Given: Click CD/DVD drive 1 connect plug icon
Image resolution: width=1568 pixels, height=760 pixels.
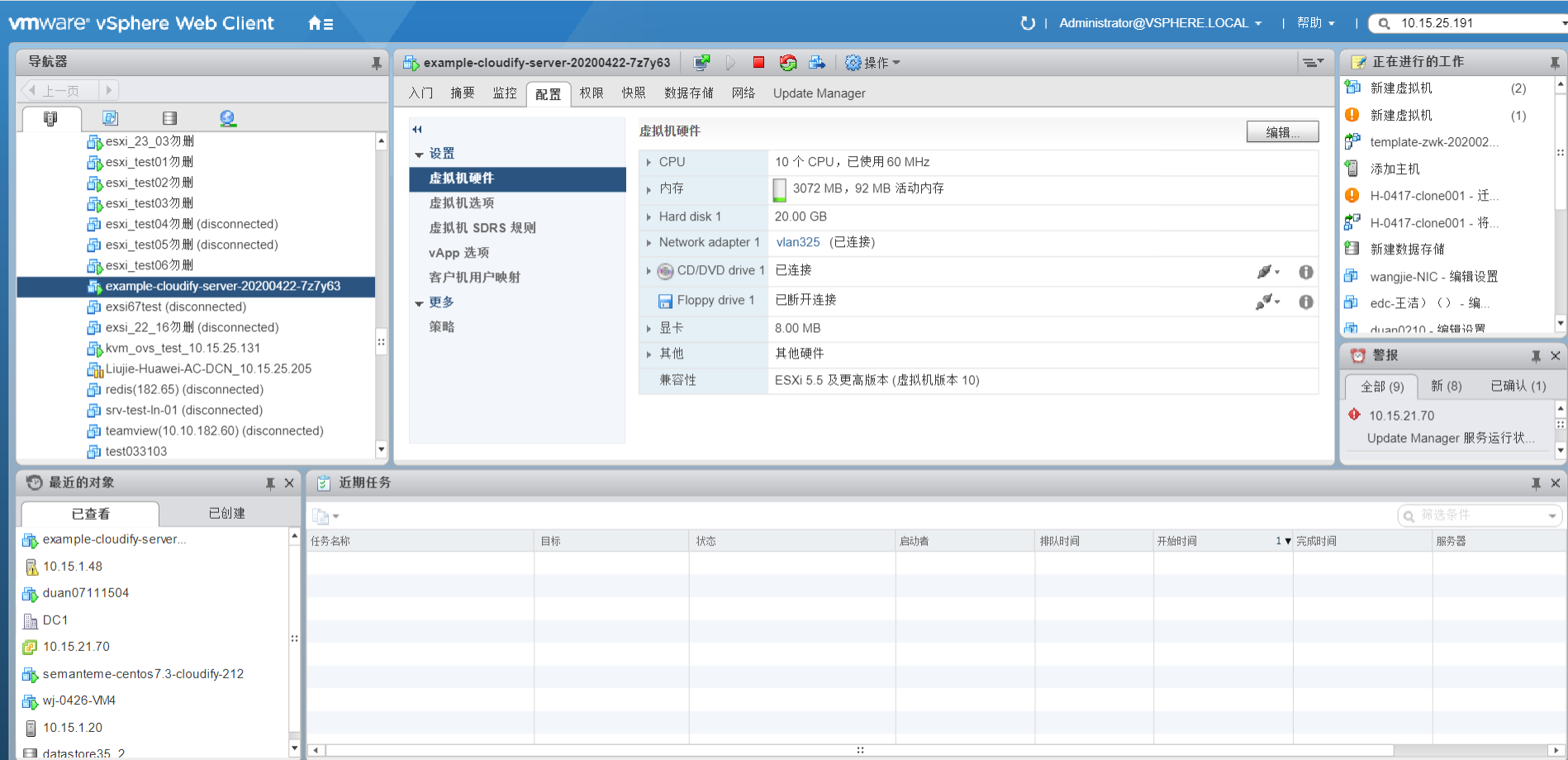Looking at the screenshot, I should 1268,271.
